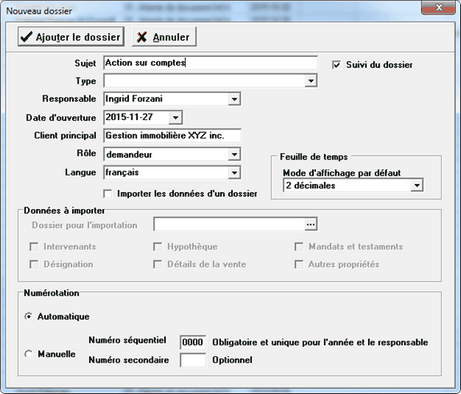Select the Manuelle numbering option
Image resolution: width=461 pixels, height=394 pixels.
click(29, 354)
